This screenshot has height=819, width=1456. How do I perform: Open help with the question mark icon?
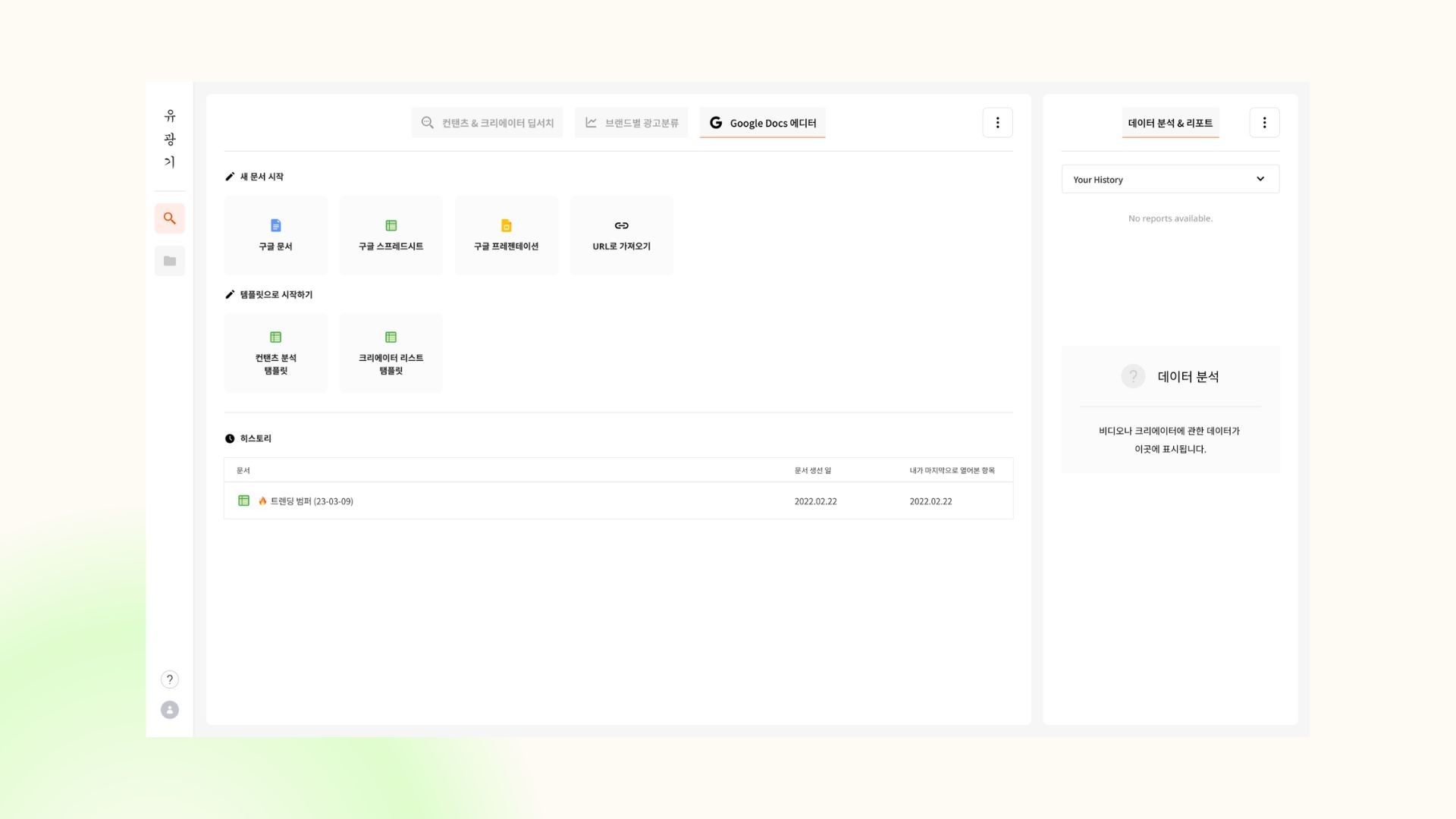[x=170, y=679]
